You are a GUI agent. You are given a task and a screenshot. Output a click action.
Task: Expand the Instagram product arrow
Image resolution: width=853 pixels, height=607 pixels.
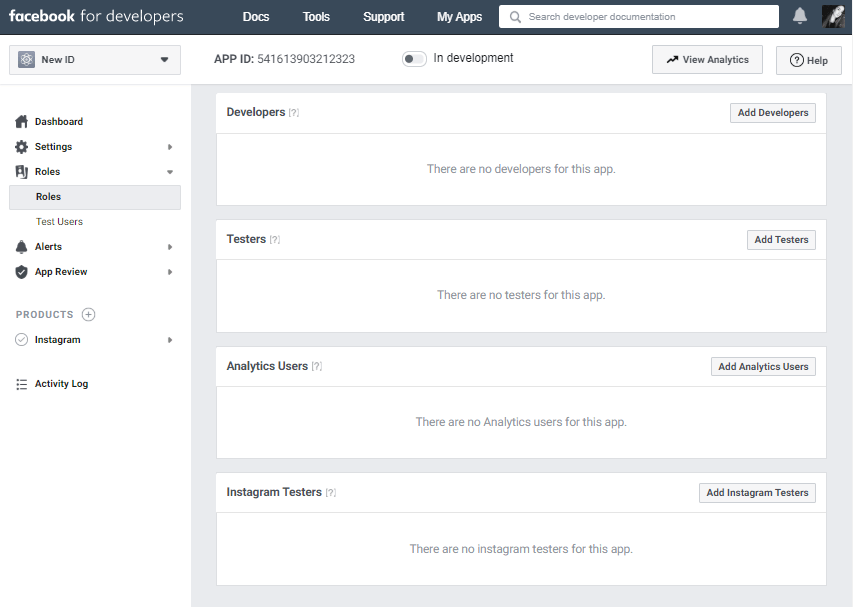(x=170, y=340)
